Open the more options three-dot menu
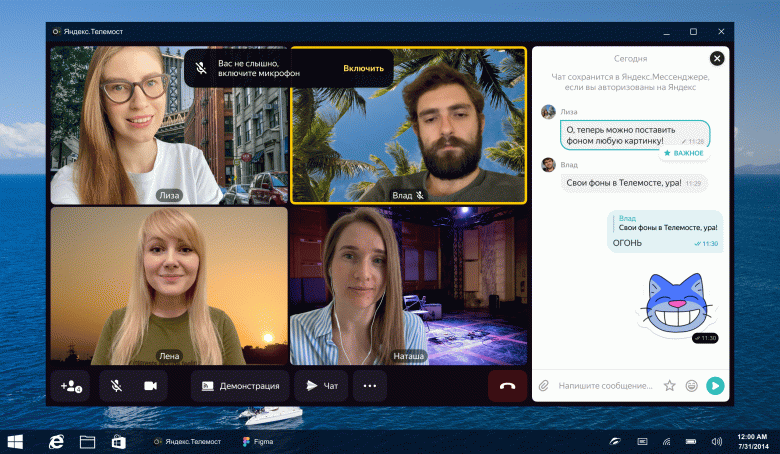780x454 pixels. (x=370, y=386)
